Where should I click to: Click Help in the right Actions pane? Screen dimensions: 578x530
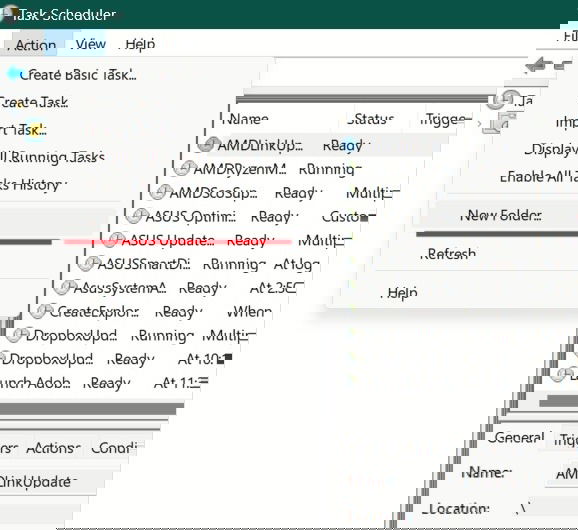(x=402, y=293)
